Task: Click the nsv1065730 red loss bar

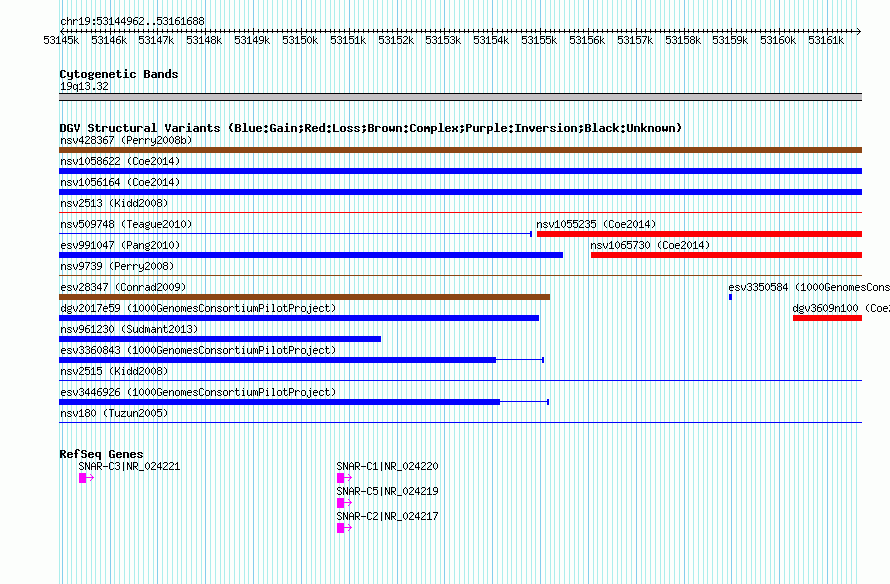Action: click(727, 255)
